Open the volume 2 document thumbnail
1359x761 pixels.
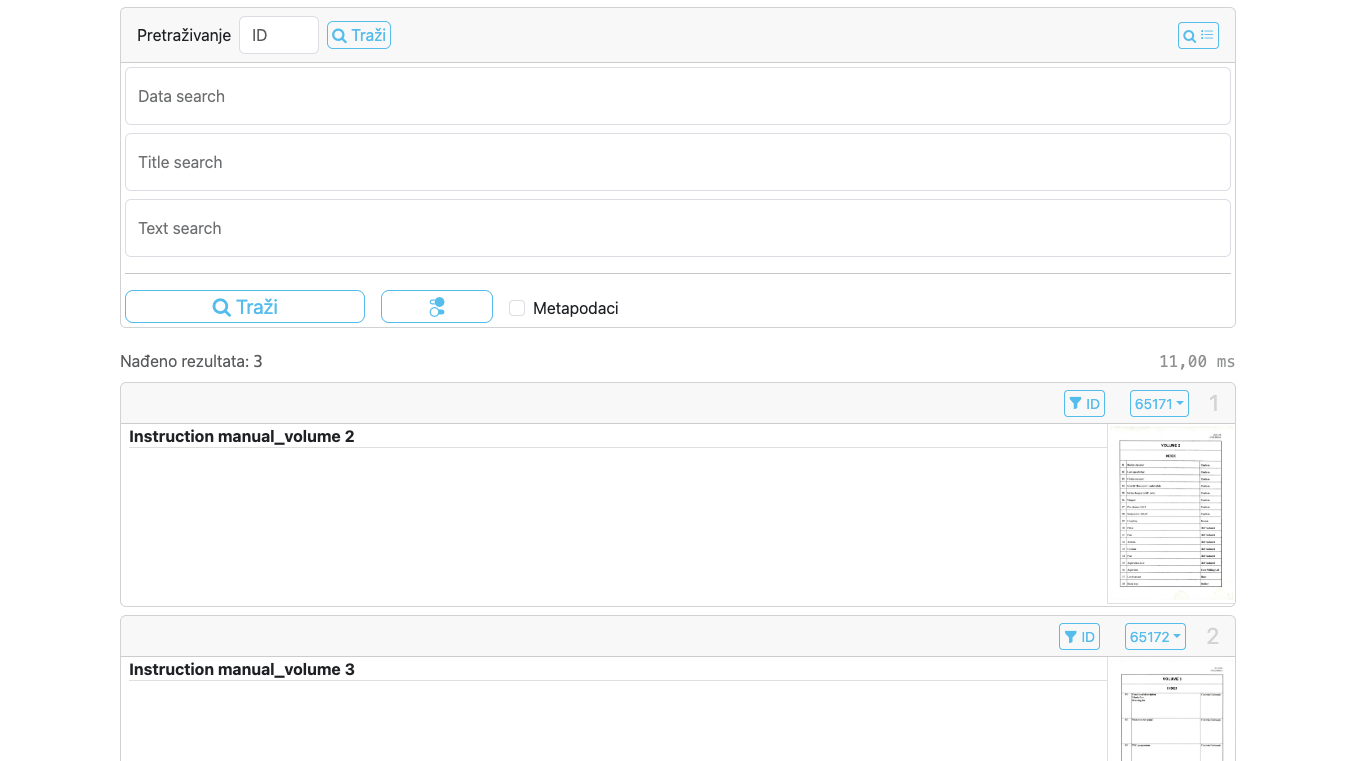(x=1171, y=514)
